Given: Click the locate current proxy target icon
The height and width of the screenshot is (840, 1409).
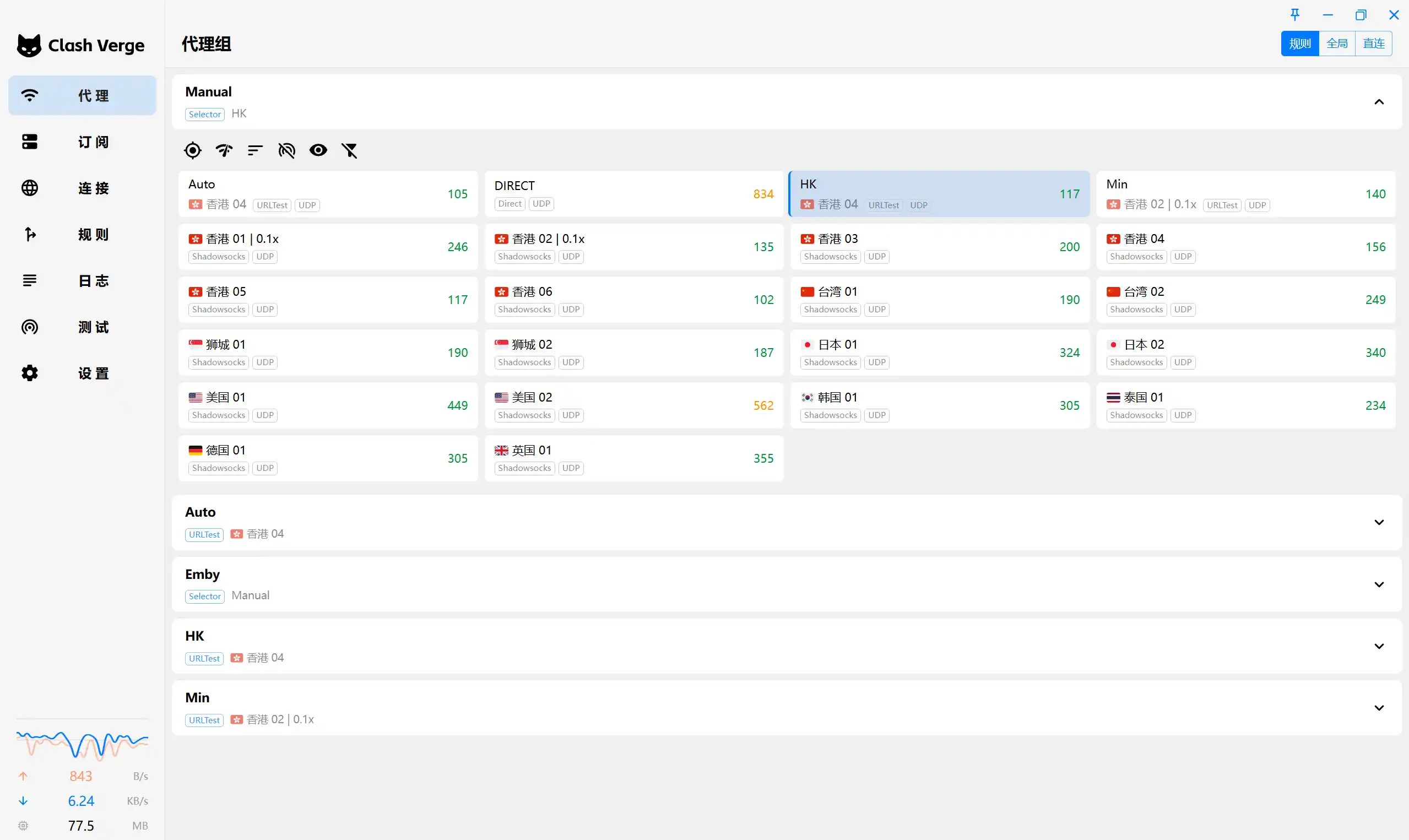Looking at the screenshot, I should 192,150.
